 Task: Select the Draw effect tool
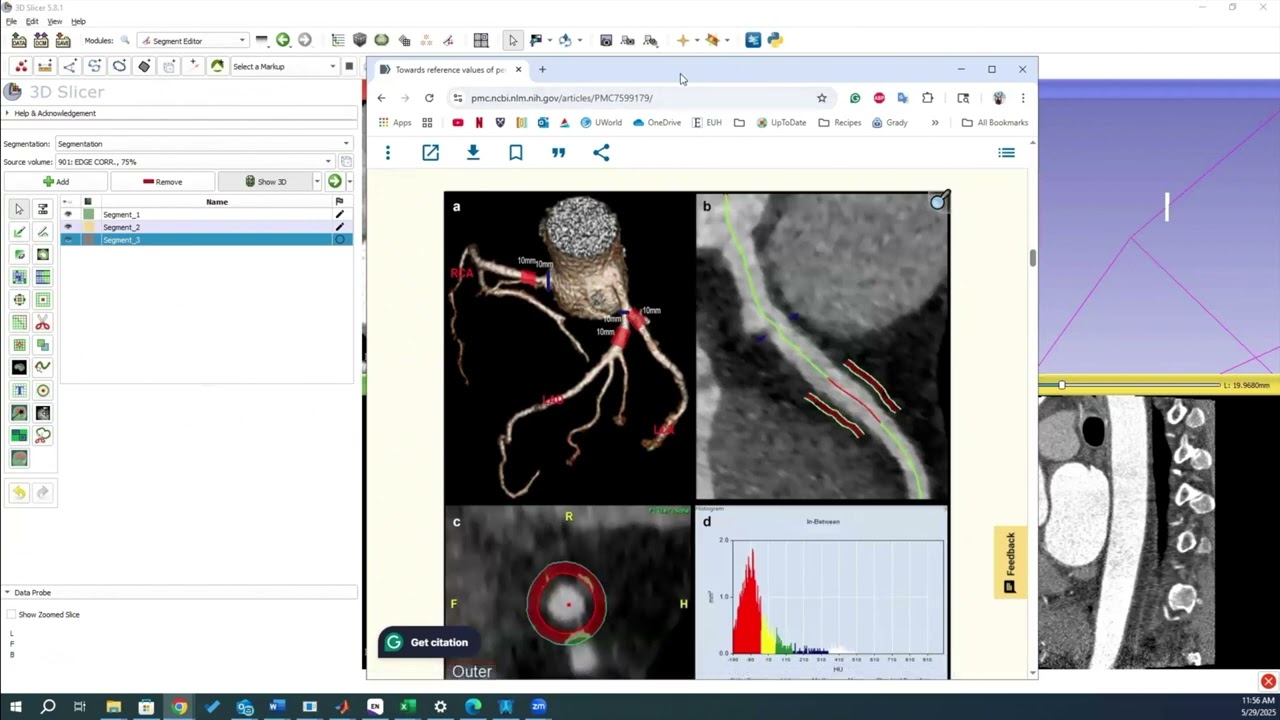click(x=42, y=232)
